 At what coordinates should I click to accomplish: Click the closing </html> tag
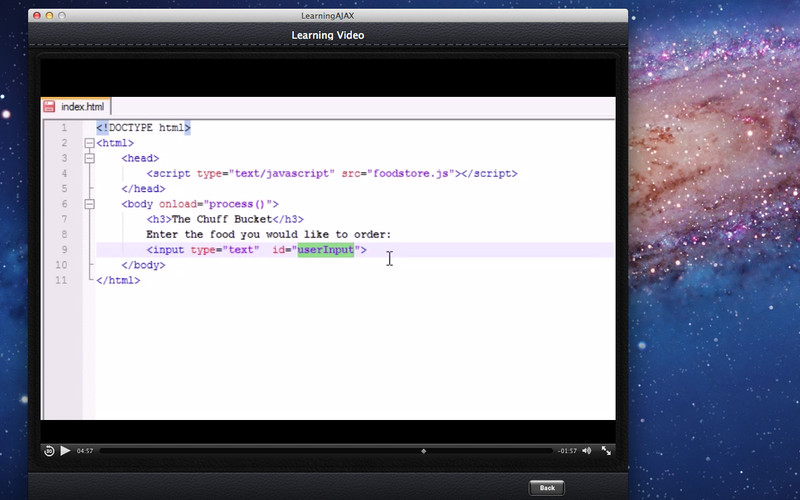click(118, 280)
